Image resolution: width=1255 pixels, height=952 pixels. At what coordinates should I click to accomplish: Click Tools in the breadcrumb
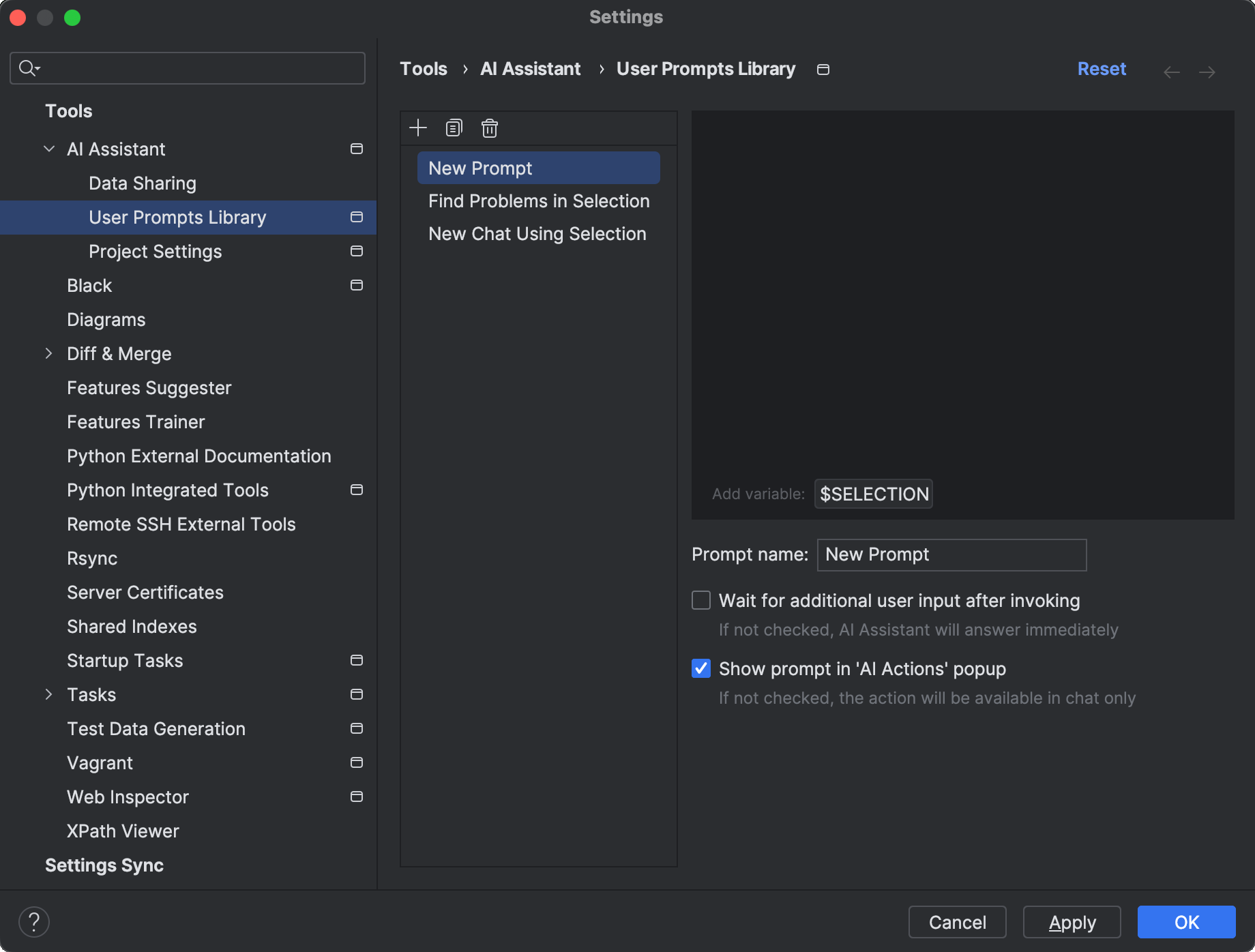(x=424, y=69)
